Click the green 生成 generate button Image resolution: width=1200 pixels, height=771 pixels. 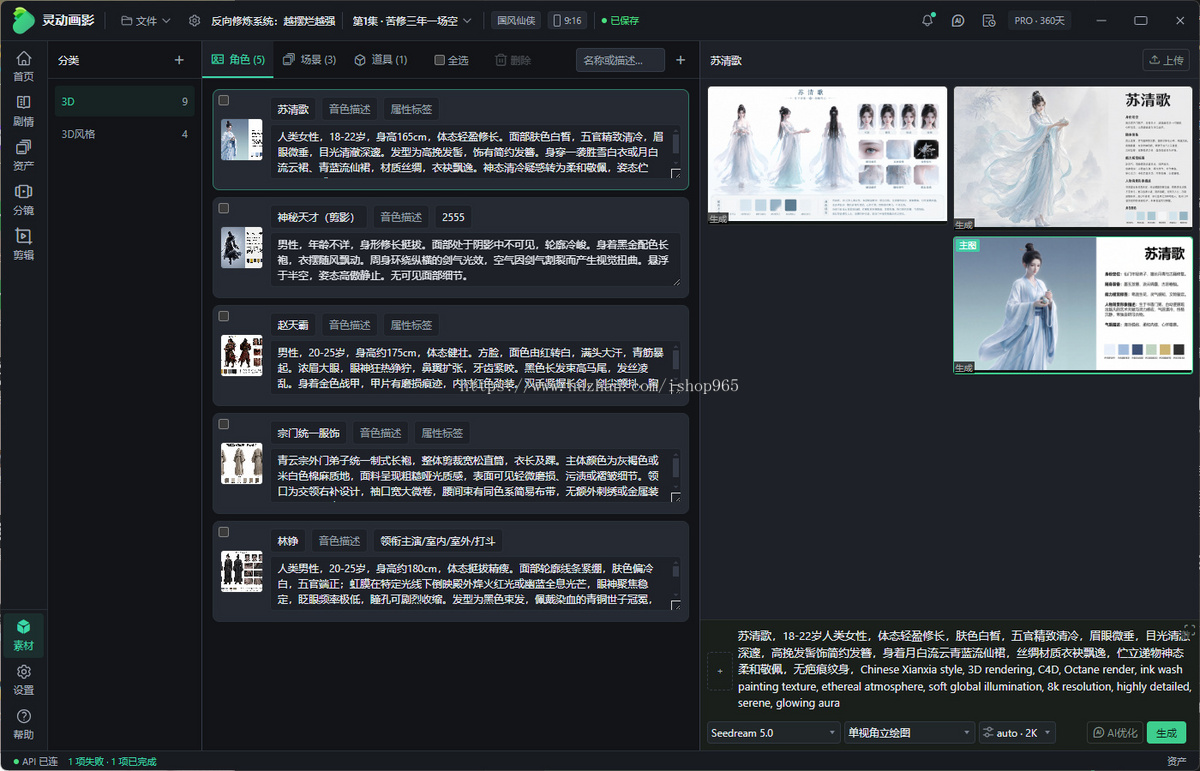1166,733
